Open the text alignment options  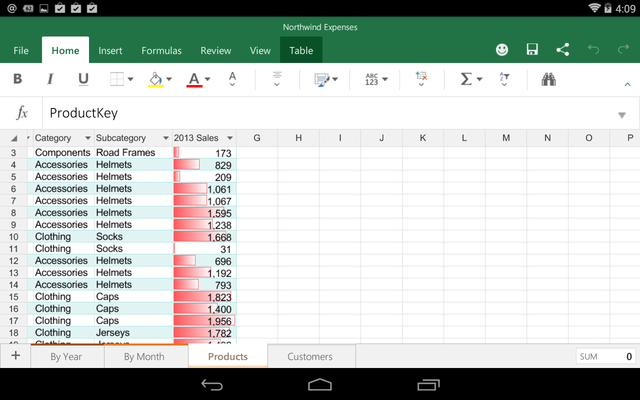click(x=277, y=79)
